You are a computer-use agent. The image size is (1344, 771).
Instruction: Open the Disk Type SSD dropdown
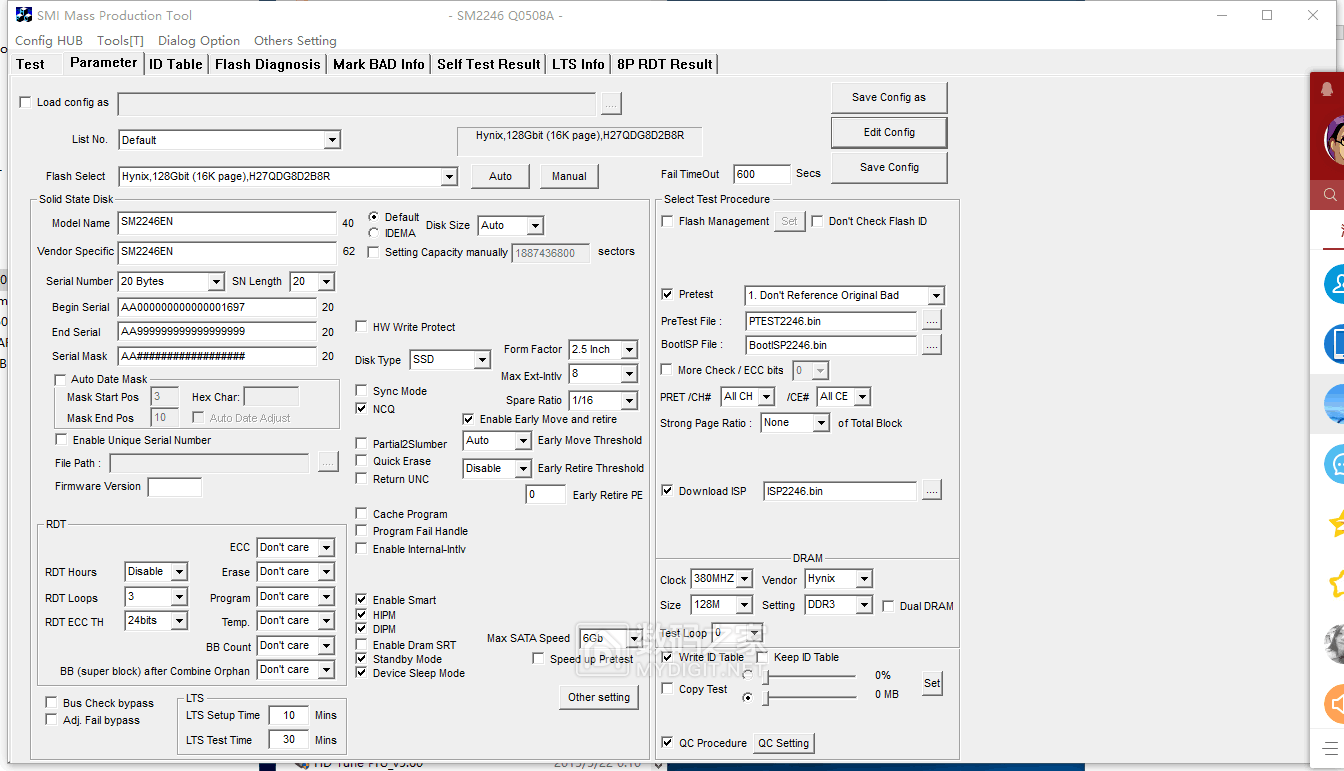(x=482, y=360)
